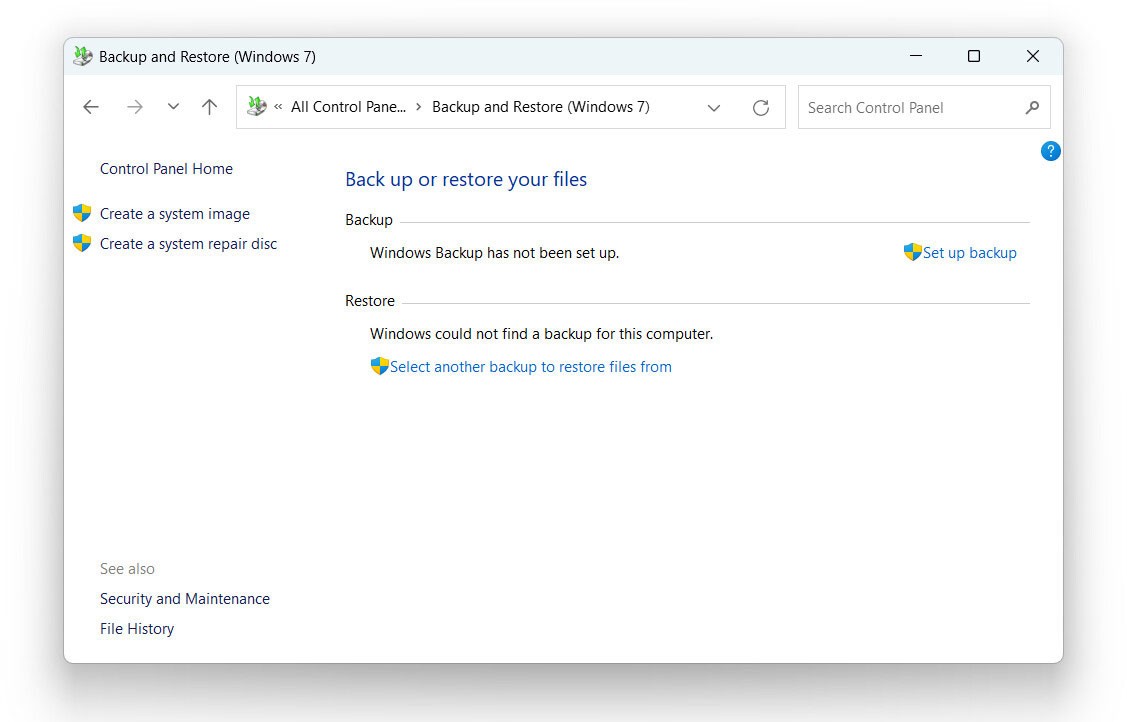Click the Forward navigation arrow
This screenshot has width=1127, height=722.
coord(134,107)
